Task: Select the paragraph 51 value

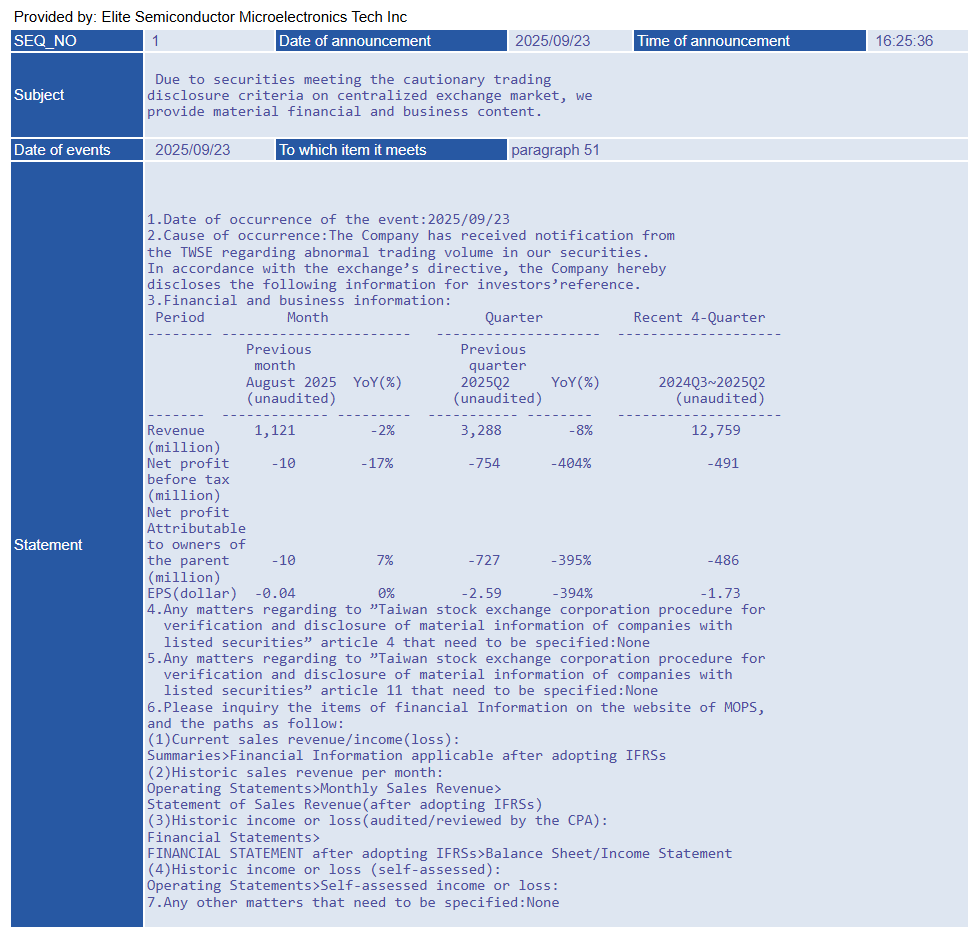Action: pos(555,150)
